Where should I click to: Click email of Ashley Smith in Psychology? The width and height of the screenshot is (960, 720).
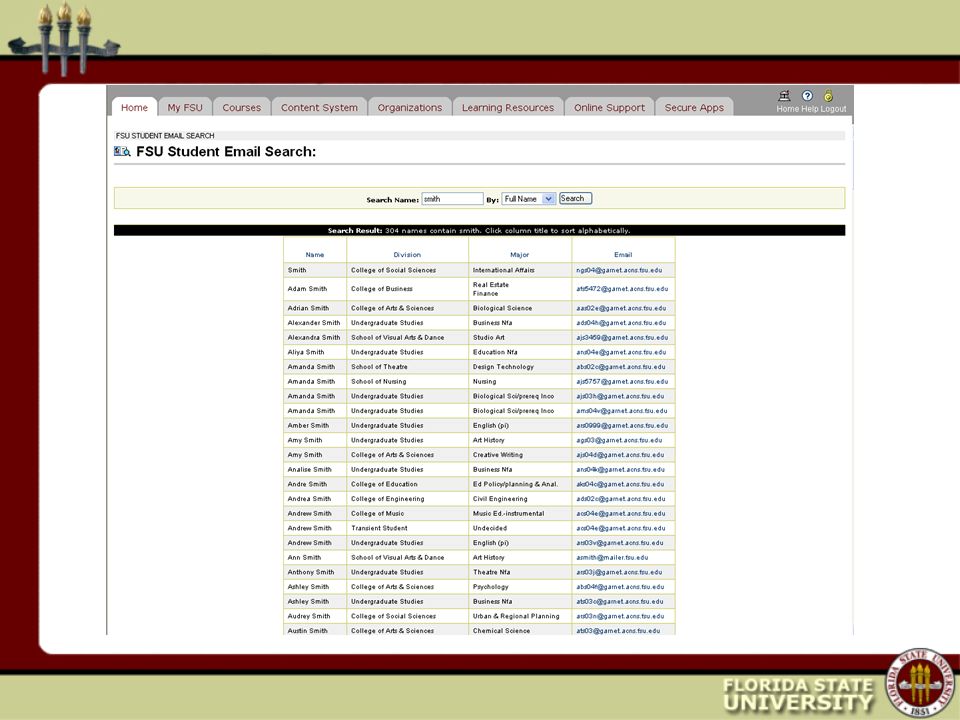coord(620,588)
